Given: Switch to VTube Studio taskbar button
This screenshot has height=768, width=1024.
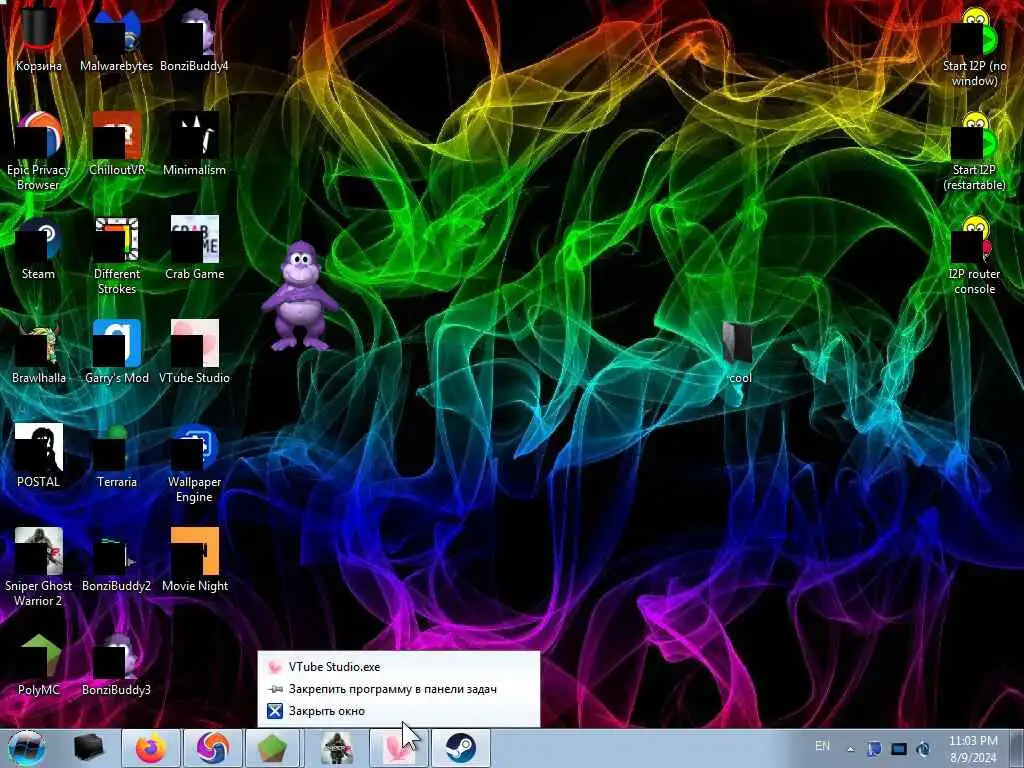Looking at the screenshot, I should click(398, 748).
